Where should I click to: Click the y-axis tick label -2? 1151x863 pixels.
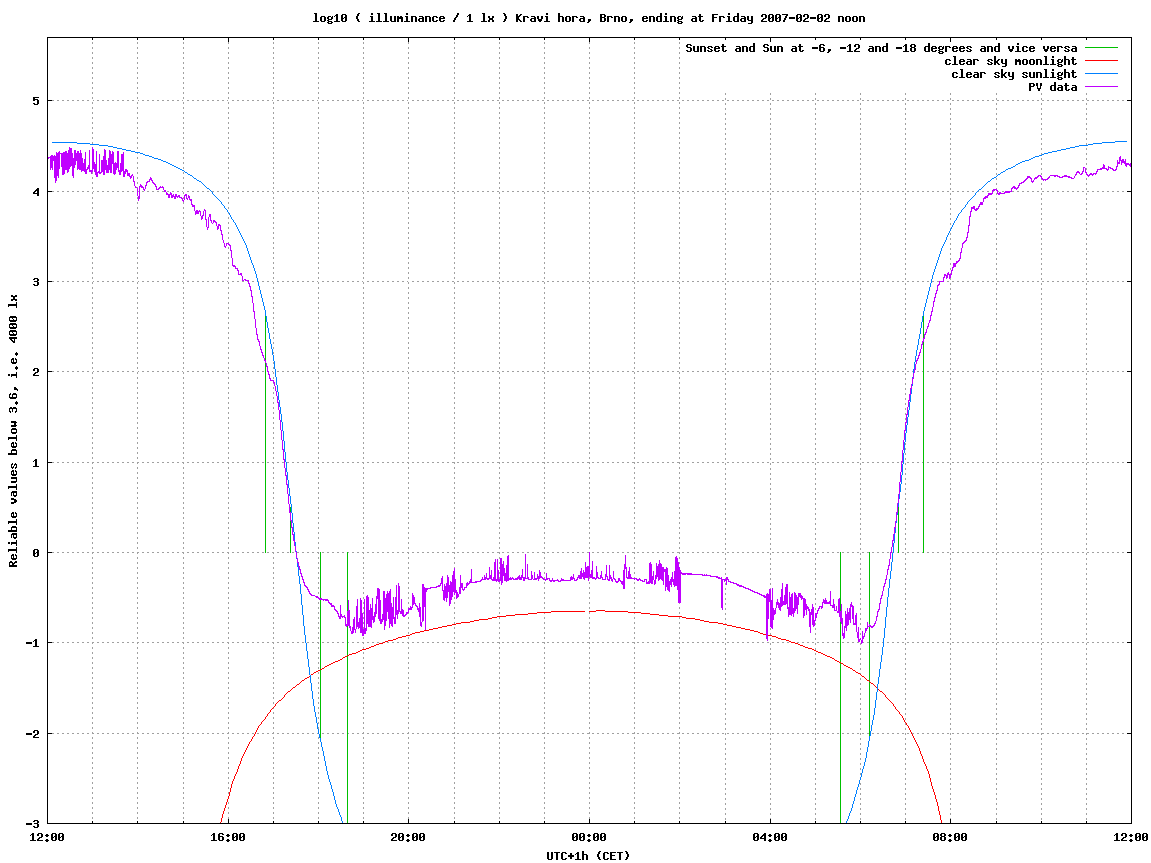tap(32, 734)
